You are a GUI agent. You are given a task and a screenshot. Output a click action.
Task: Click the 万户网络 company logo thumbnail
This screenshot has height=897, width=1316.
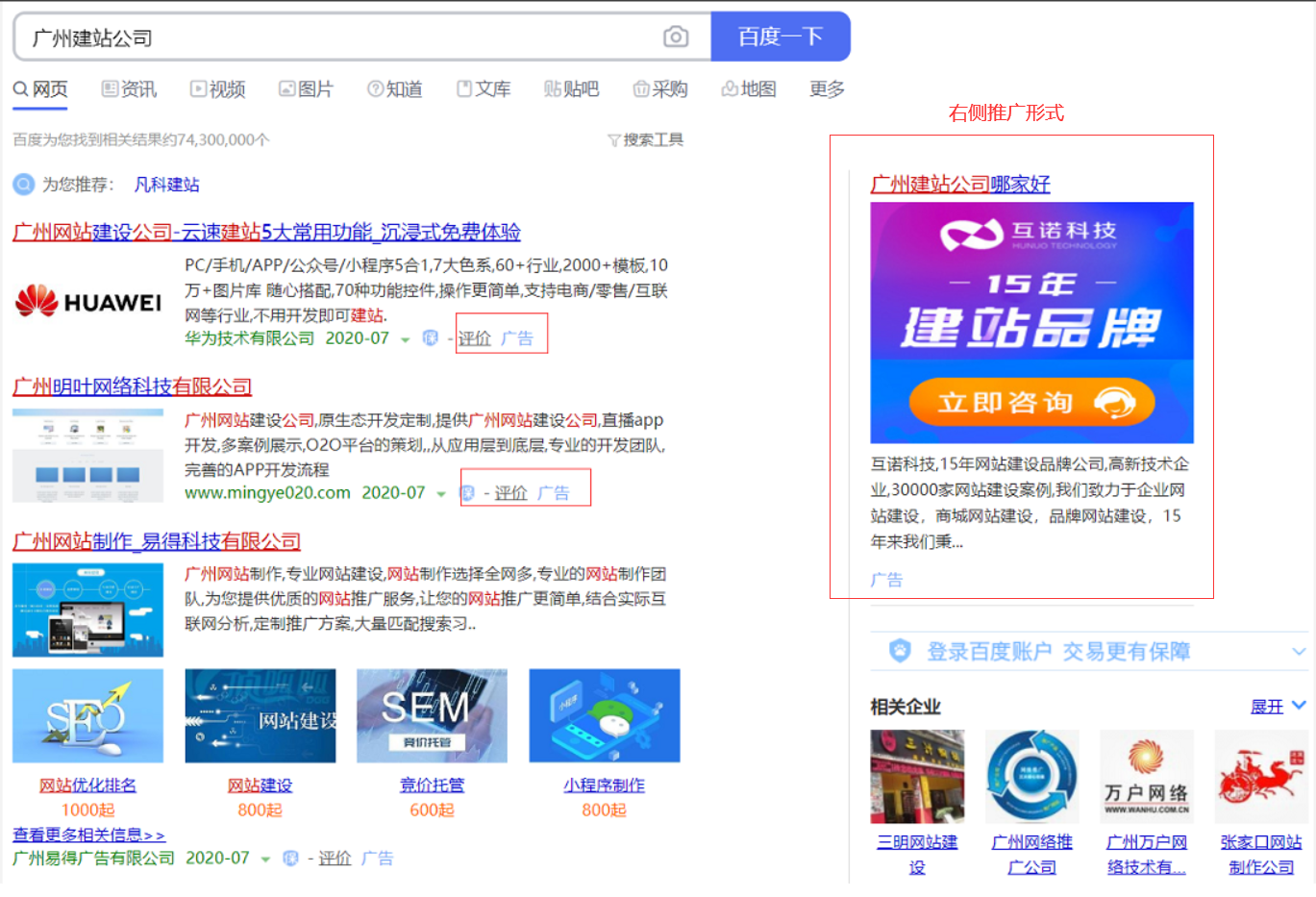coord(1147,777)
